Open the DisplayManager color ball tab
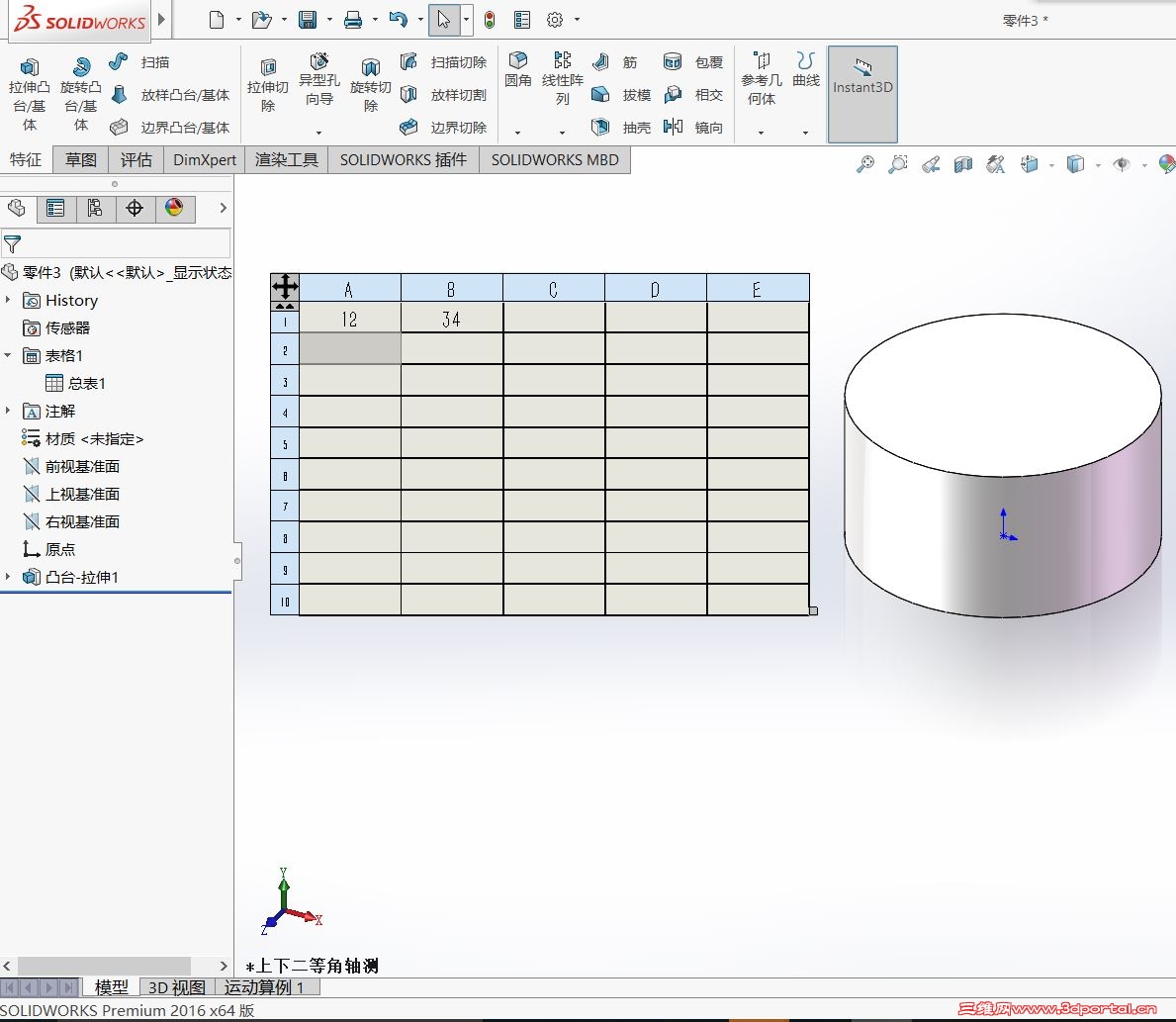This screenshot has height=1022, width=1176. 175,208
